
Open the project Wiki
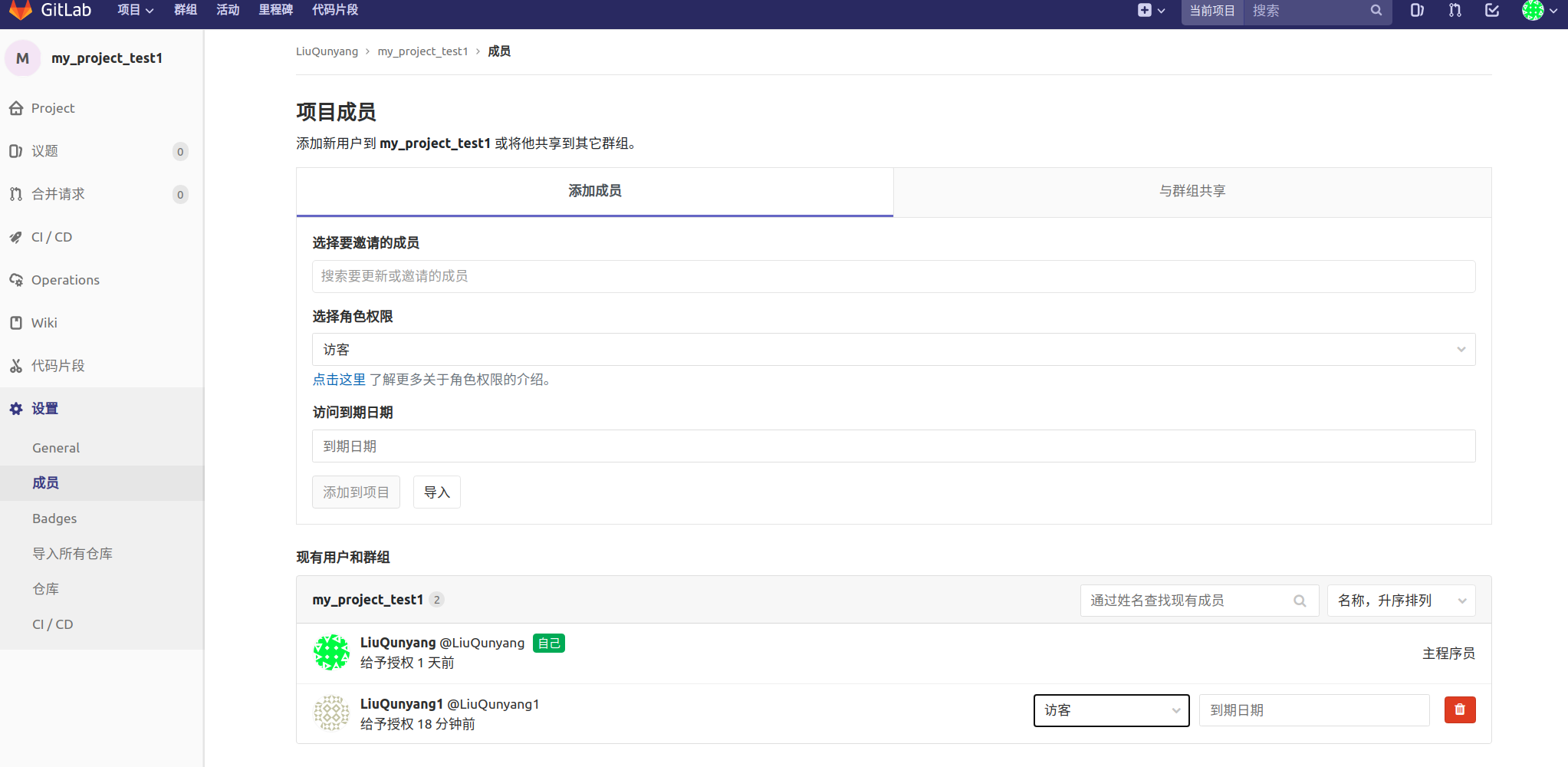[x=44, y=322]
